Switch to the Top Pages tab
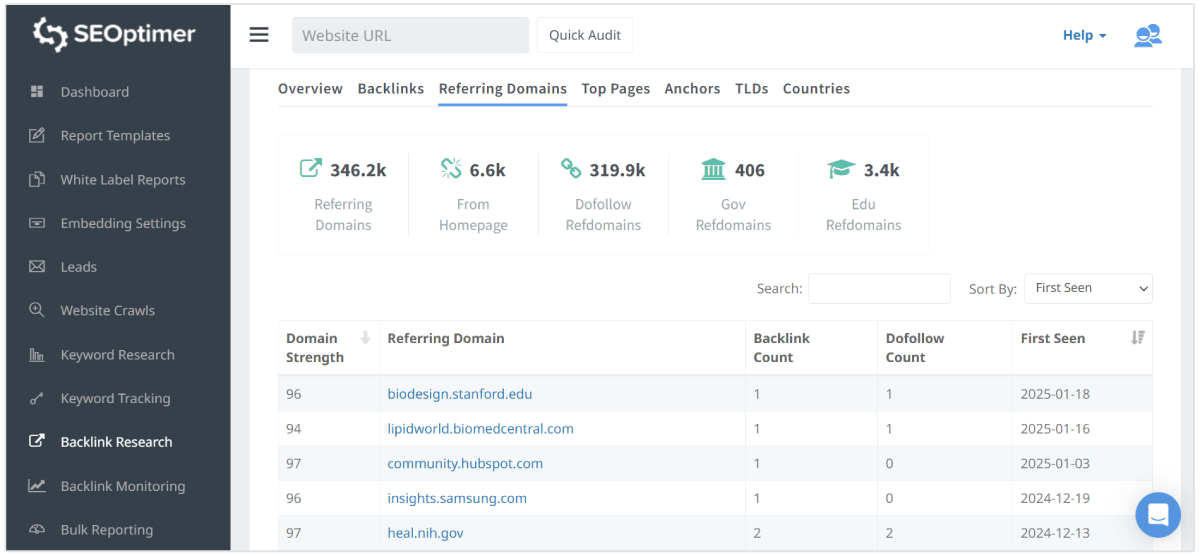1200x556 pixels. 615,89
